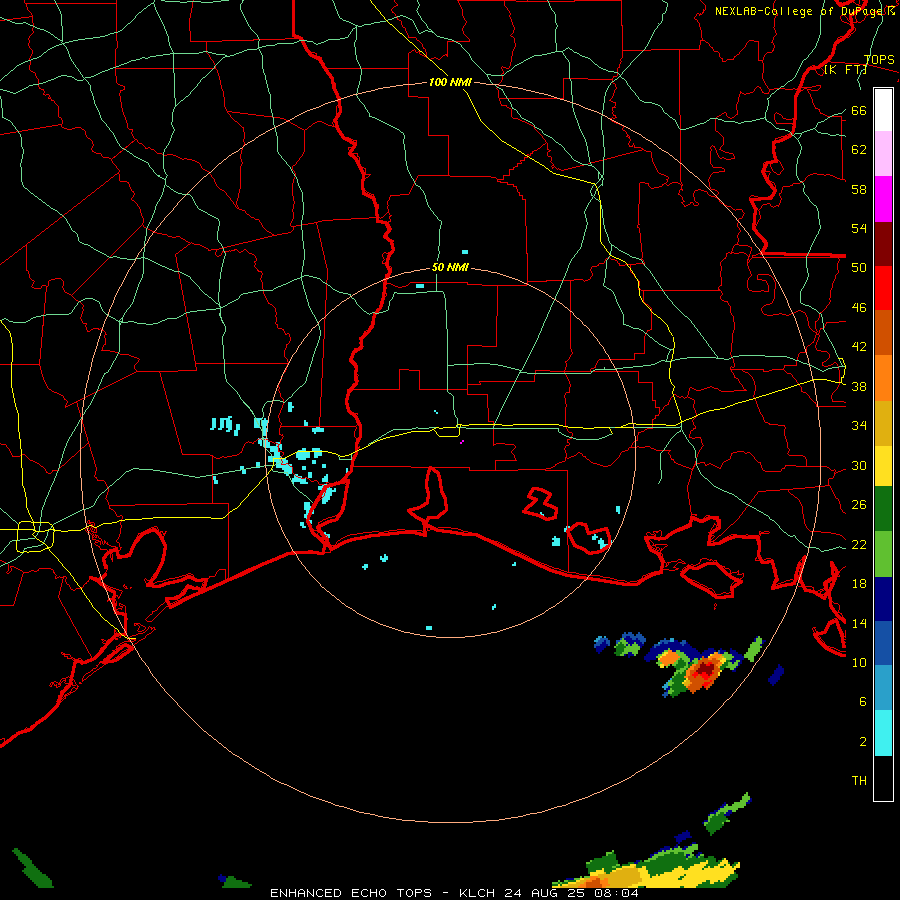
Task: Click the 'KLCH' station identifier
Action: click(x=477, y=893)
